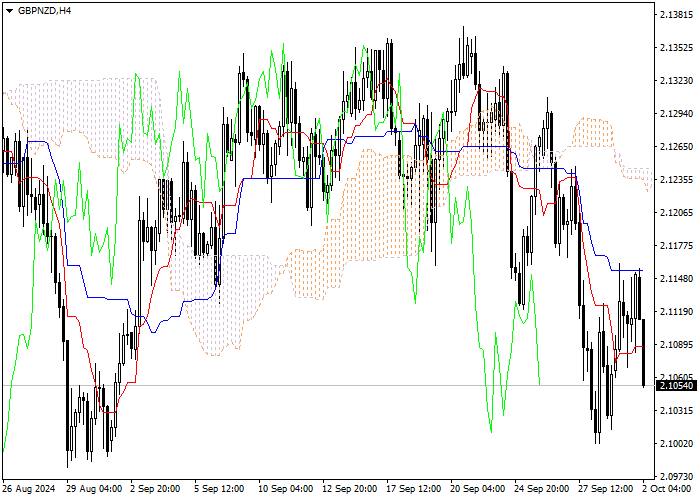Click the 2.12650 price scale value
The width and height of the screenshot is (700, 500).
(677, 147)
